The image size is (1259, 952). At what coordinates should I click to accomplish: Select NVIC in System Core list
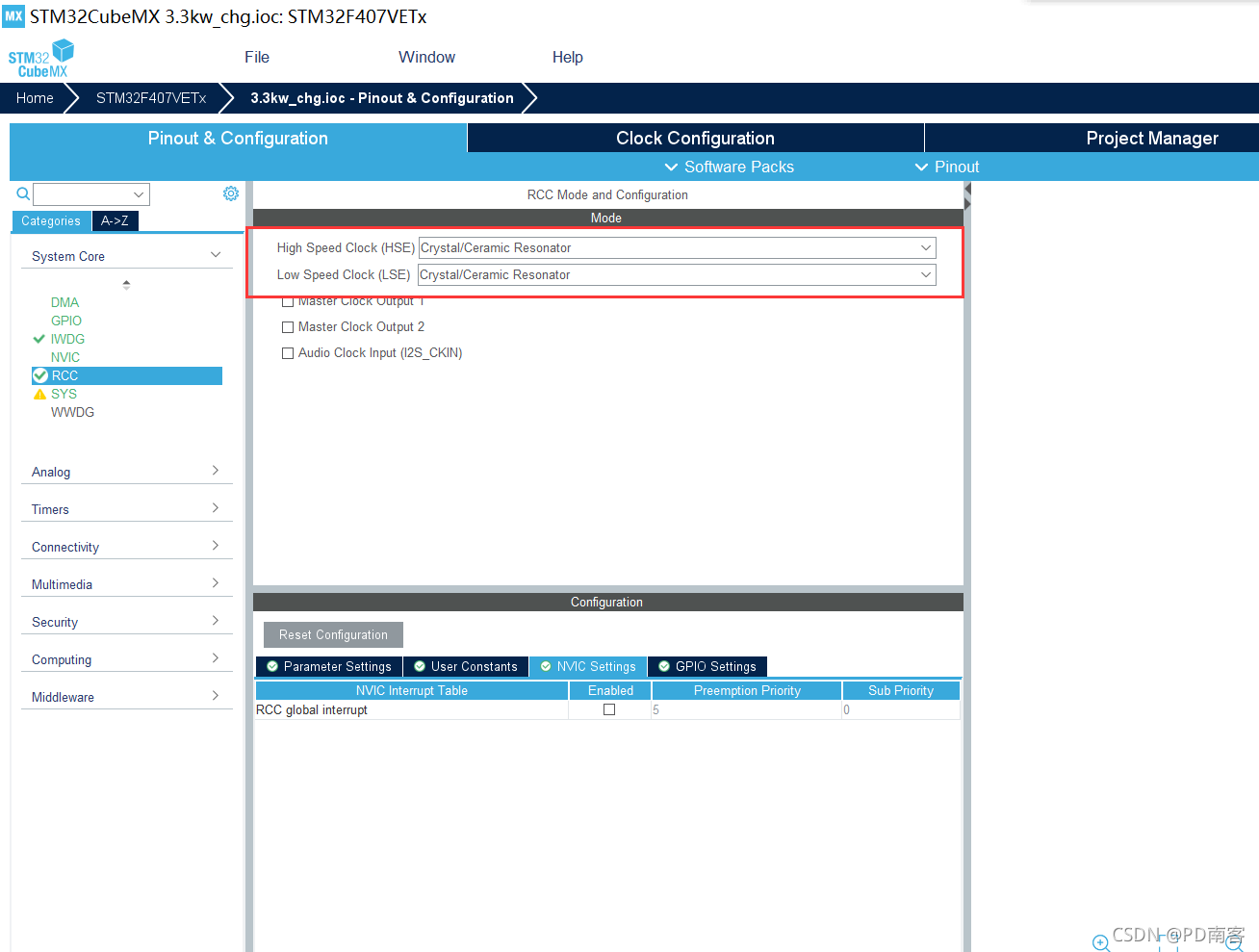point(65,357)
